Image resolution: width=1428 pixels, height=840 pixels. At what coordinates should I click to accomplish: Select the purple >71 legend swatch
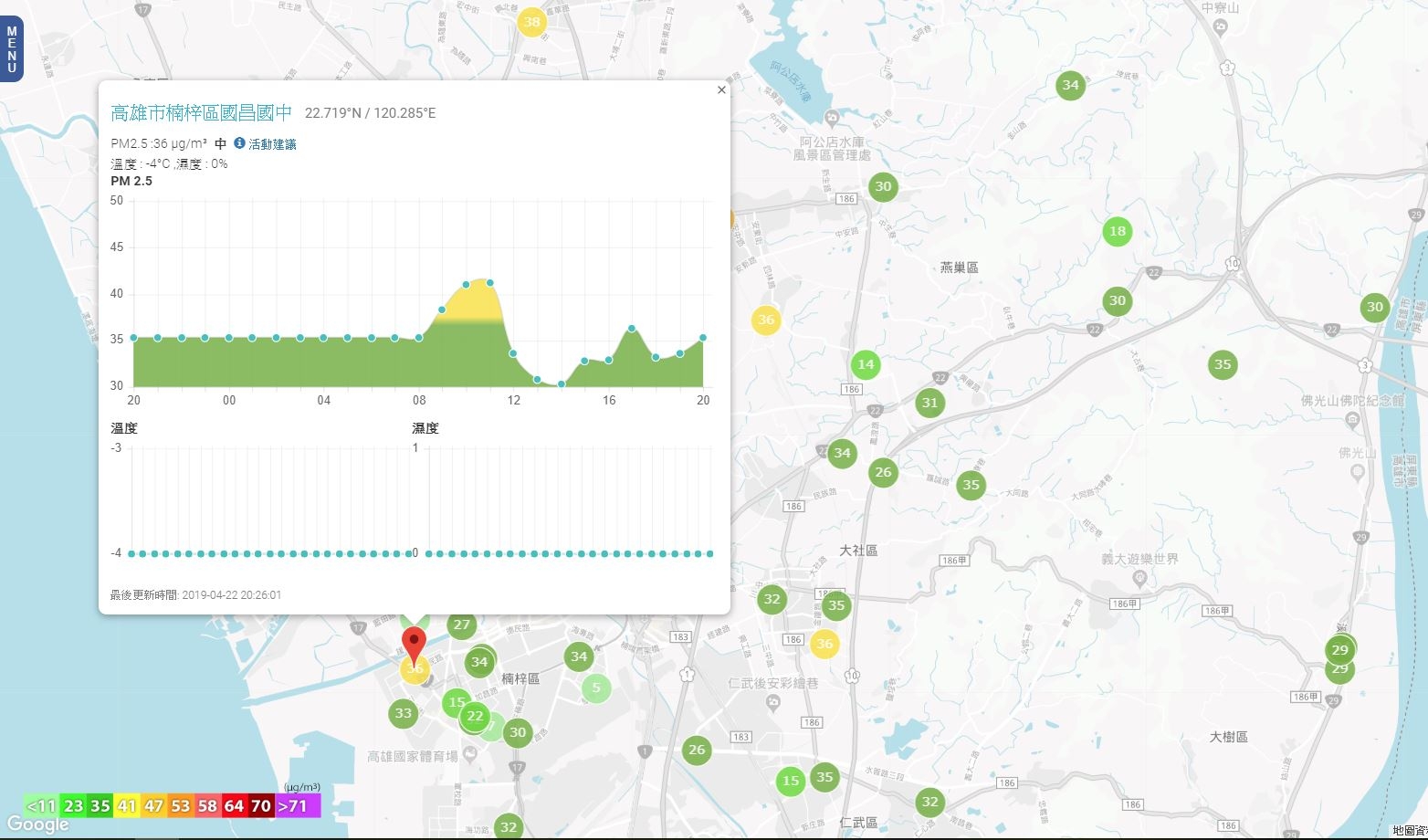pos(298,806)
